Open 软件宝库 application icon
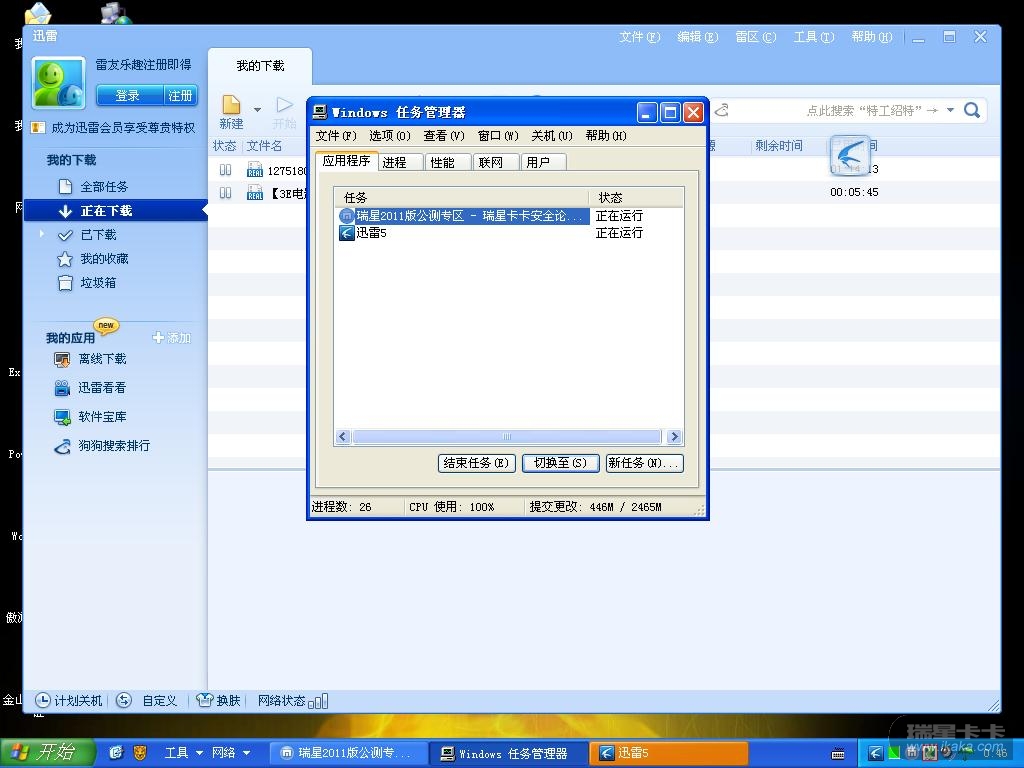 pyautogui.click(x=62, y=417)
